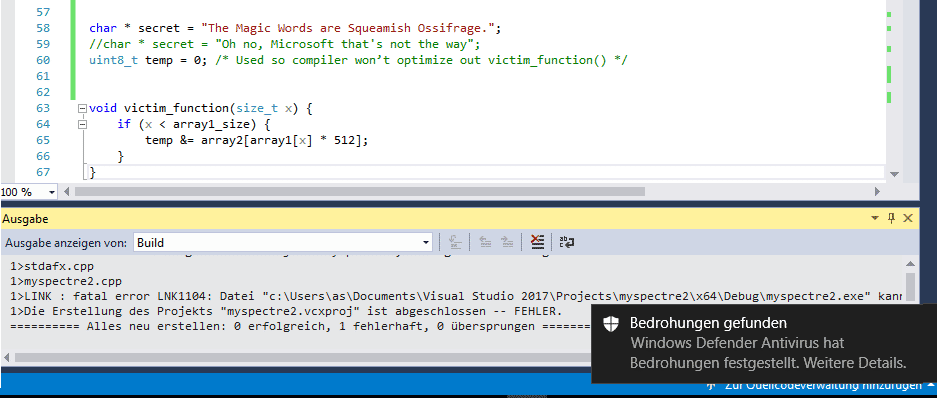Click the string "The Magic Words are Squeamish Ossifrage."

click(349, 28)
